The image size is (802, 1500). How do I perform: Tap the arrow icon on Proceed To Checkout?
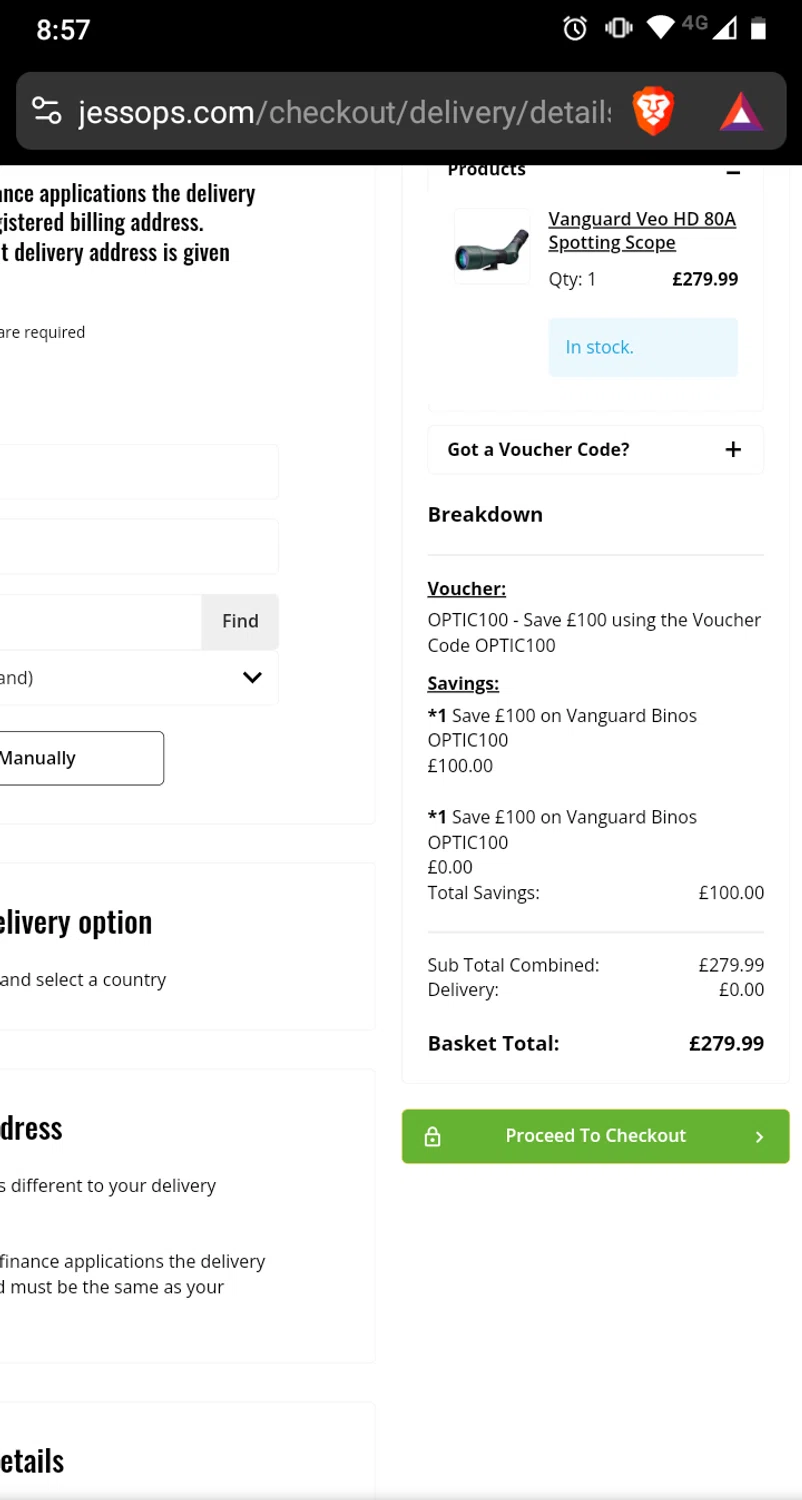coord(759,1137)
